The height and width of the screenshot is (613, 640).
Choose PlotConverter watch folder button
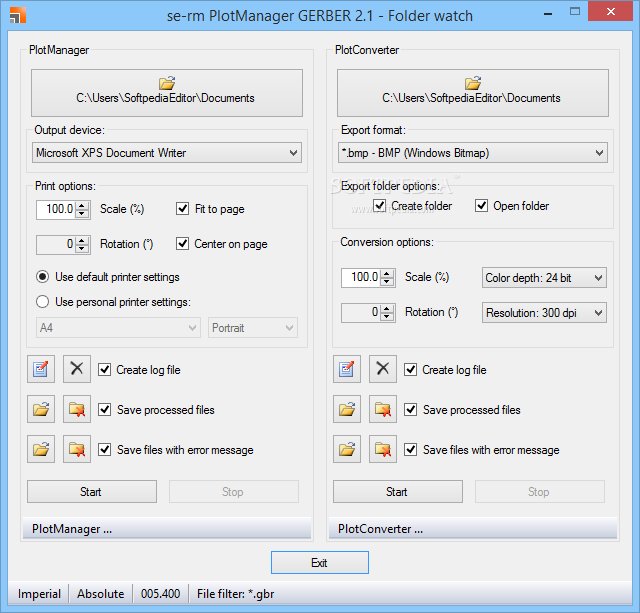coord(473,93)
